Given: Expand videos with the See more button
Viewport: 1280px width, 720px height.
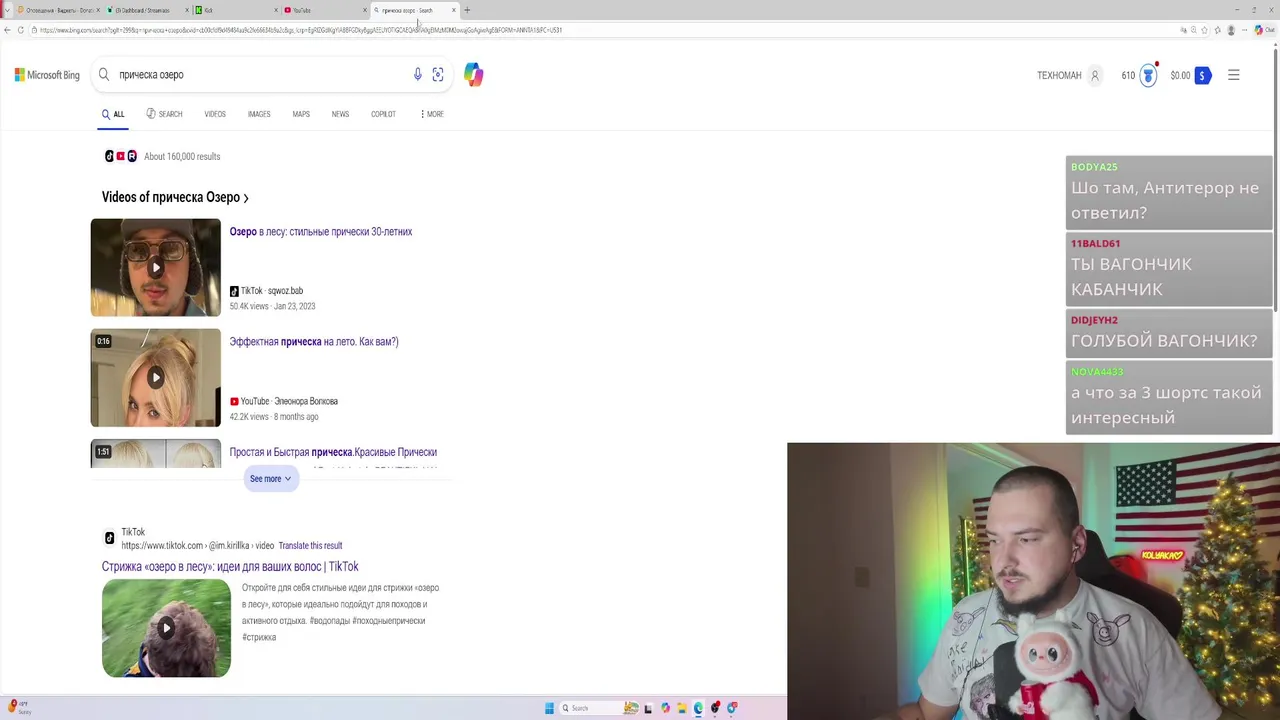Looking at the screenshot, I should point(271,479).
